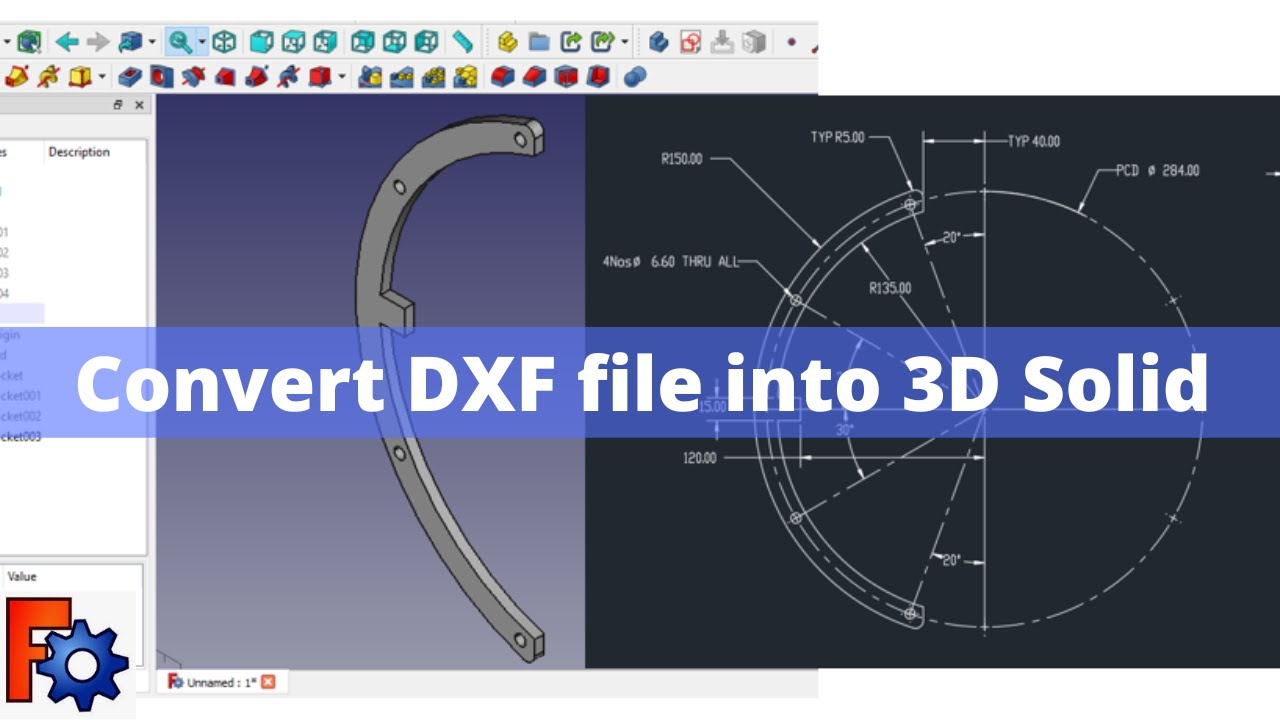Click the yellow Additive Primitive cube
This screenshot has height=720, width=1280.
tap(80, 76)
